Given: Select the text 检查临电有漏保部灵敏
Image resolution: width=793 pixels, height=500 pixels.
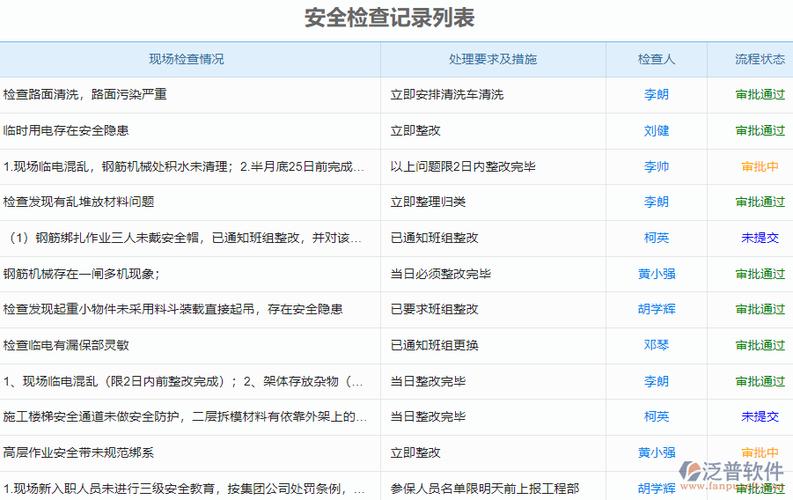Looking at the screenshot, I should (66, 345).
